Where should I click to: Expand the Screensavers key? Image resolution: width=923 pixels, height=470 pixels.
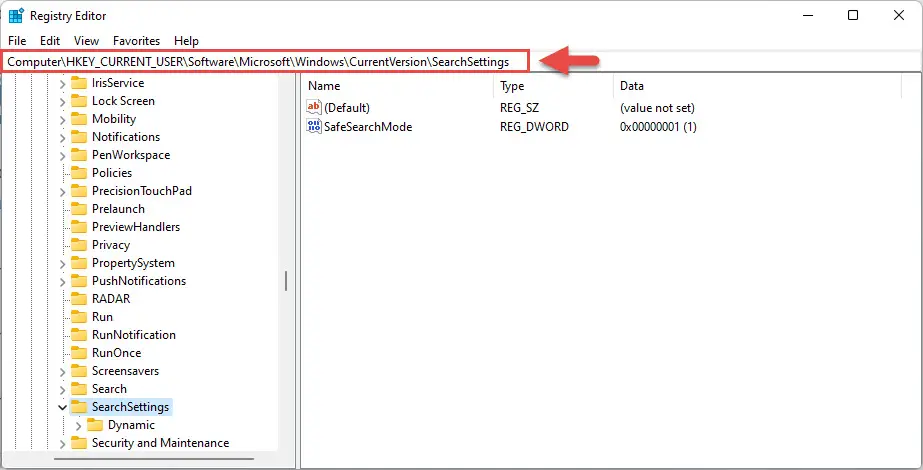tap(62, 372)
